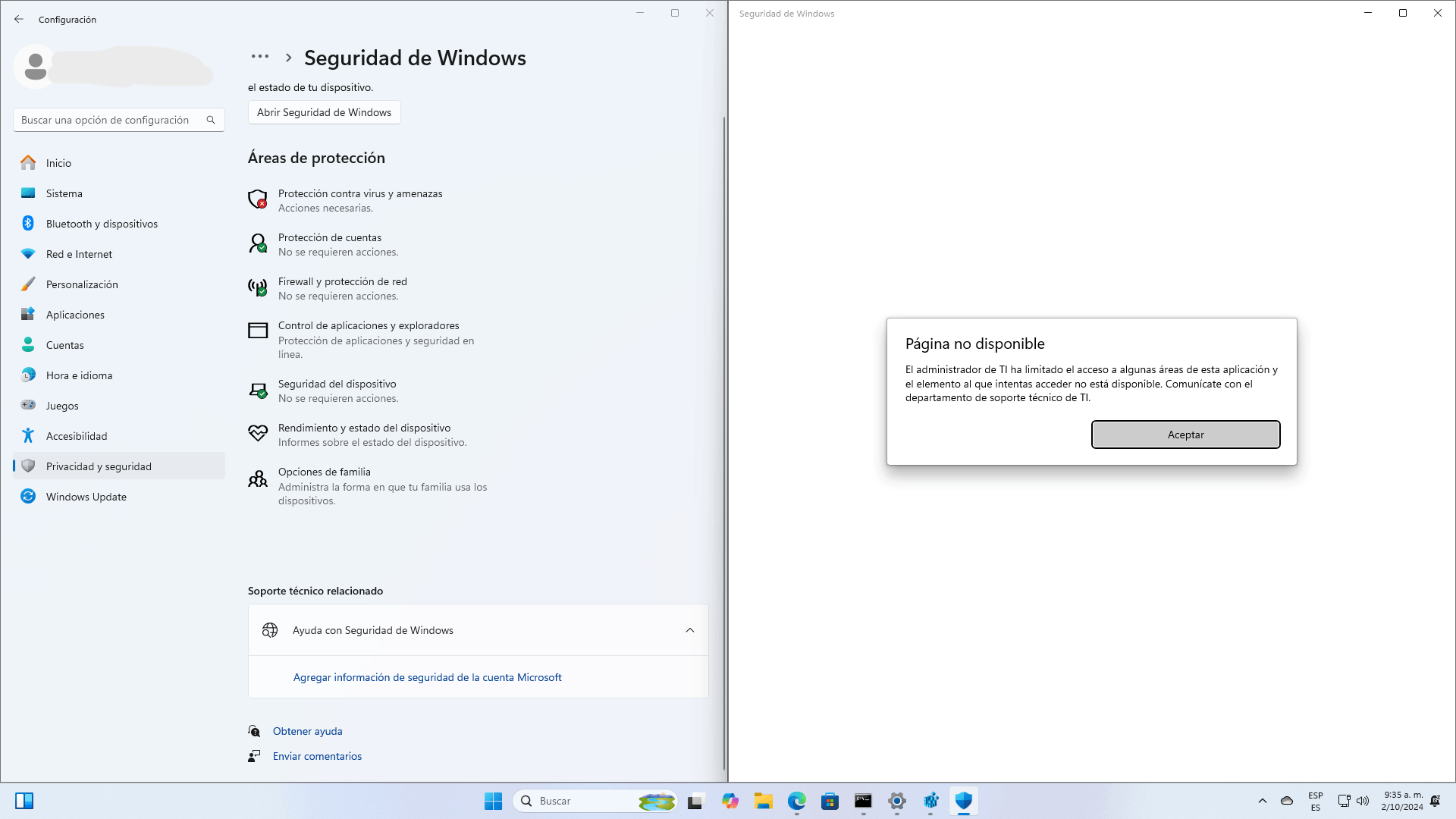The width and height of the screenshot is (1456, 819).
Task: Click the Enviar comentarios feedback icon
Action: click(x=254, y=756)
